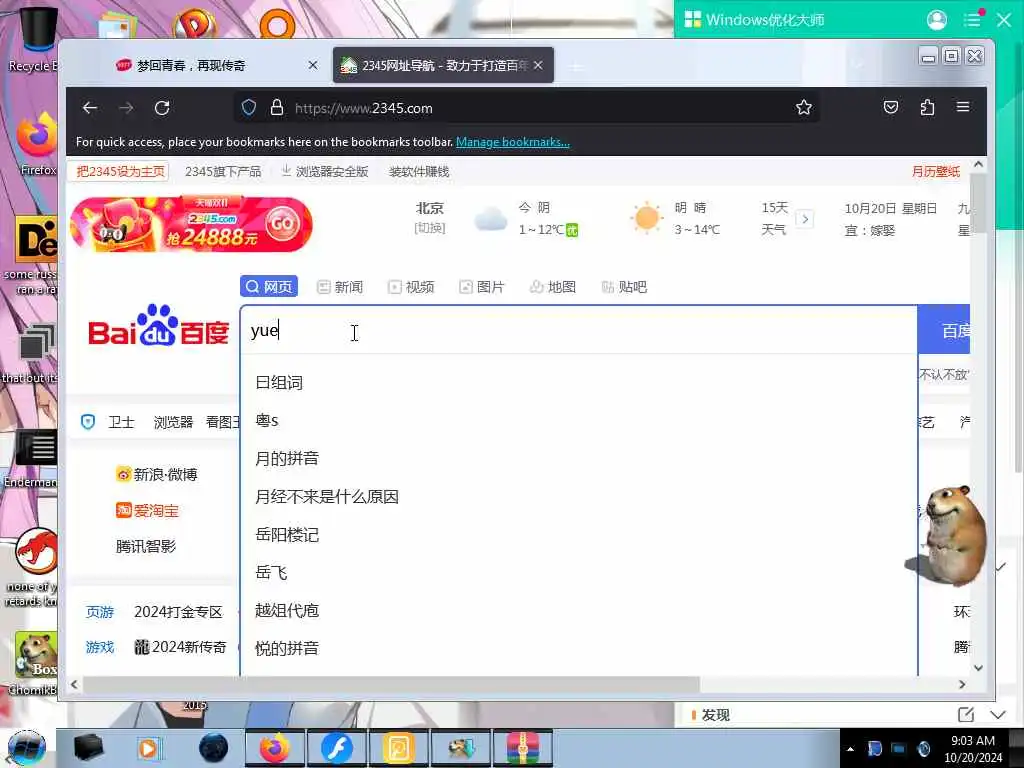Viewport: 1024px width, 768px height.
Task: Show hidden system tray icons
Action: coord(850,749)
